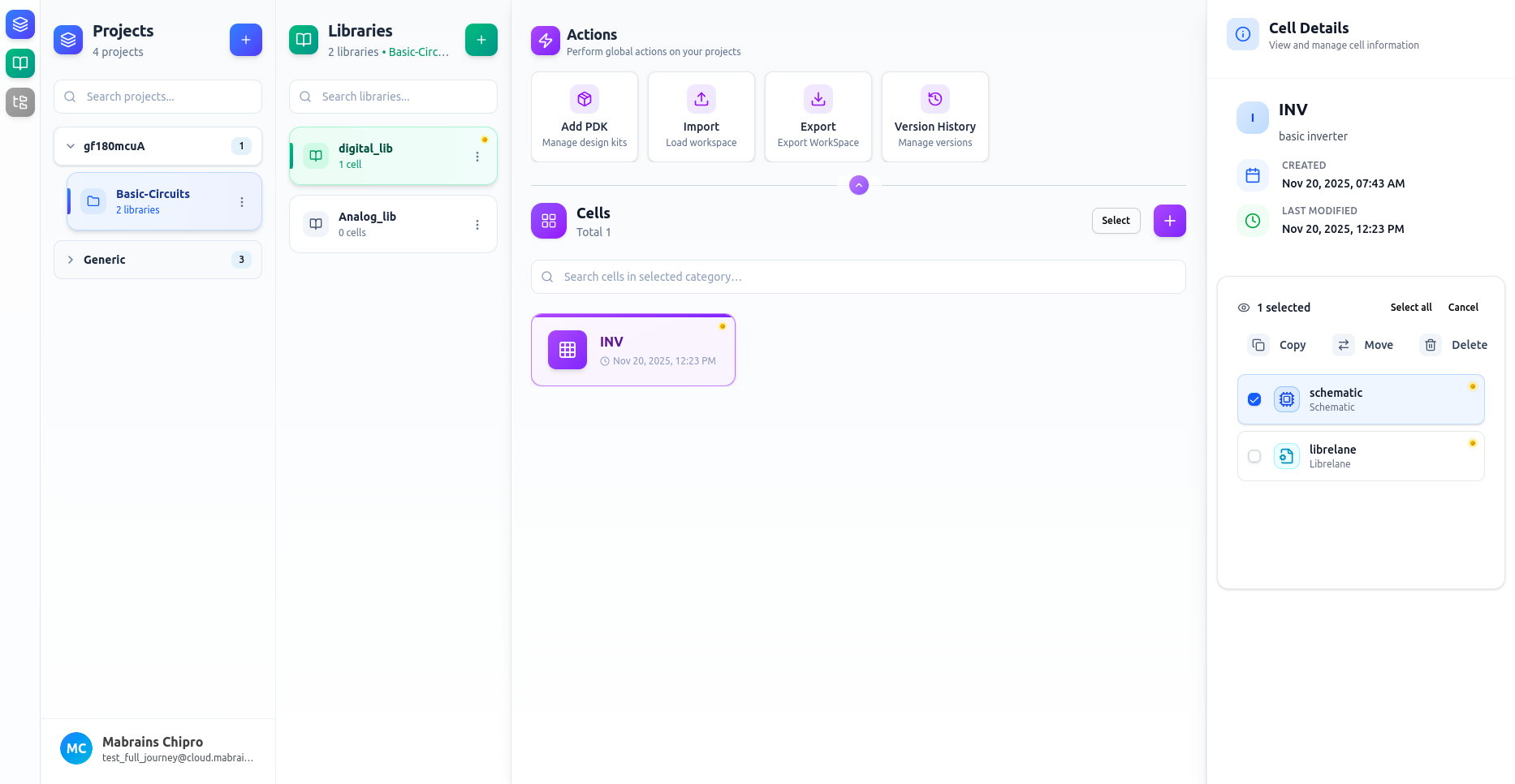Uncheck the schematic view checkbox
Screen dimensions: 1515x784
point(1254,399)
